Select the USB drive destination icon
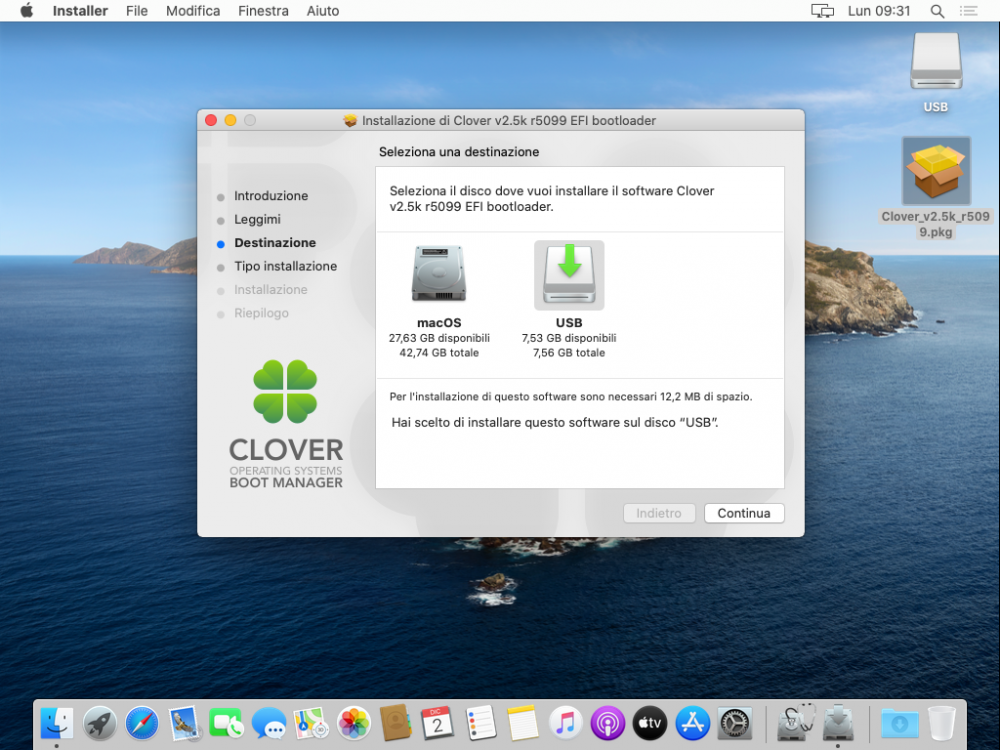Screen dimensions: 1000x750 tap(569, 275)
